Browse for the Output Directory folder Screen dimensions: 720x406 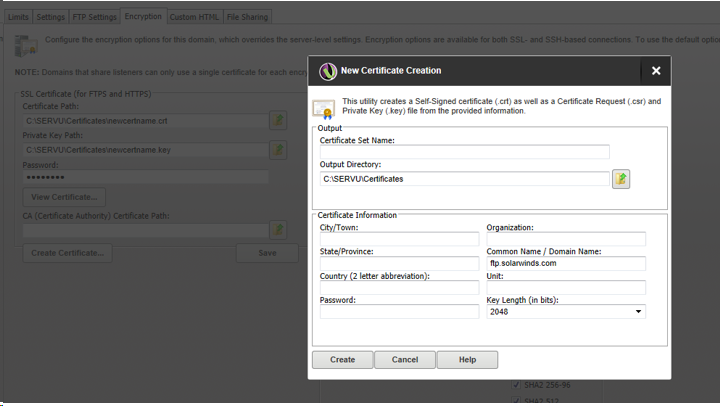pyautogui.click(x=621, y=179)
